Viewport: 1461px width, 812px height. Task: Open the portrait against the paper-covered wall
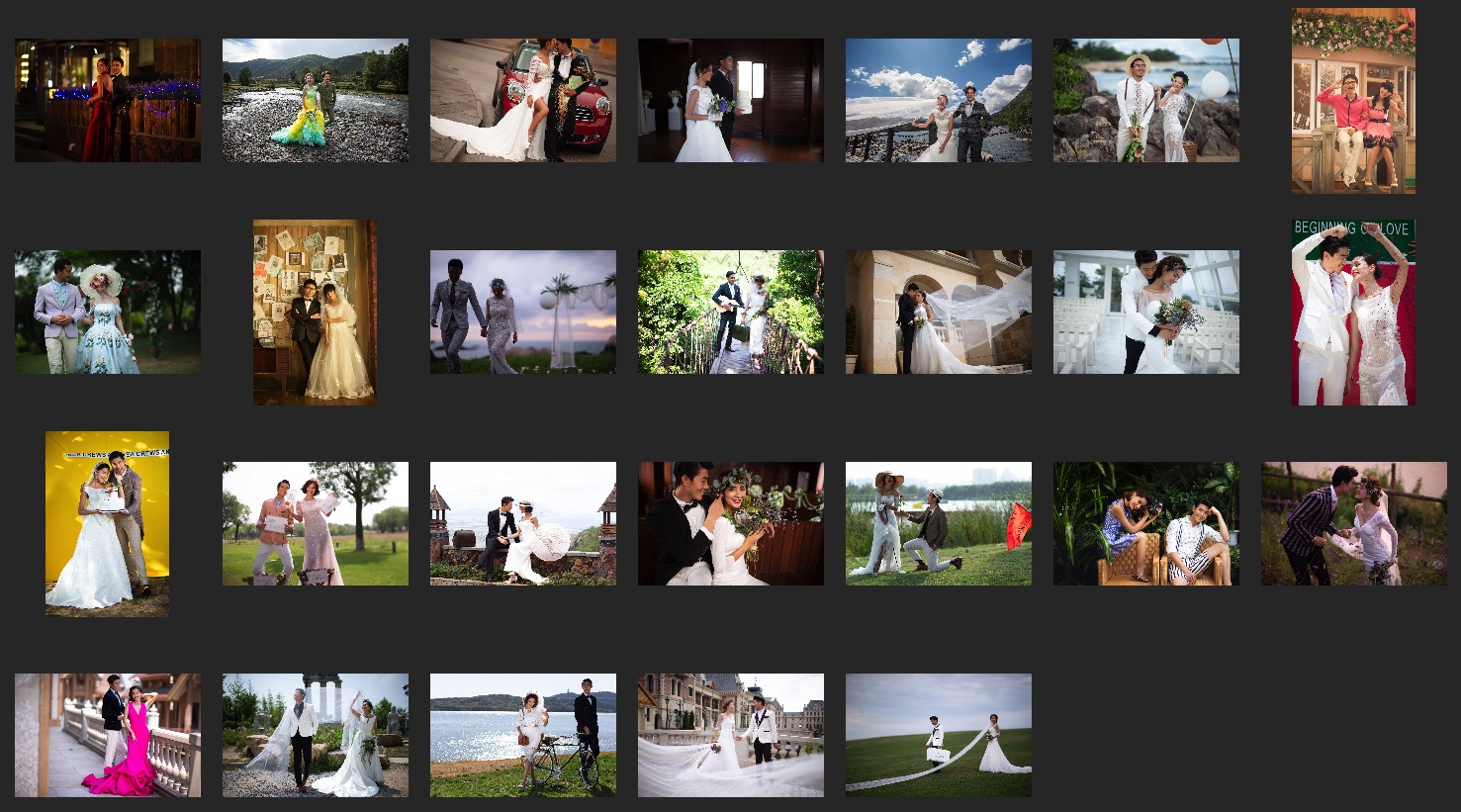(x=315, y=312)
